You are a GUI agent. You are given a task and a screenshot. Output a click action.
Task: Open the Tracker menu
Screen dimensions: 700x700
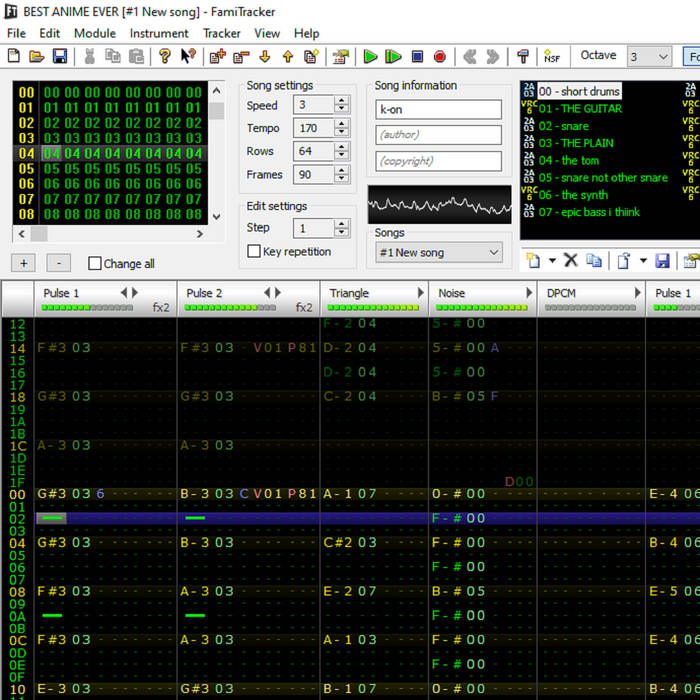pos(222,33)
